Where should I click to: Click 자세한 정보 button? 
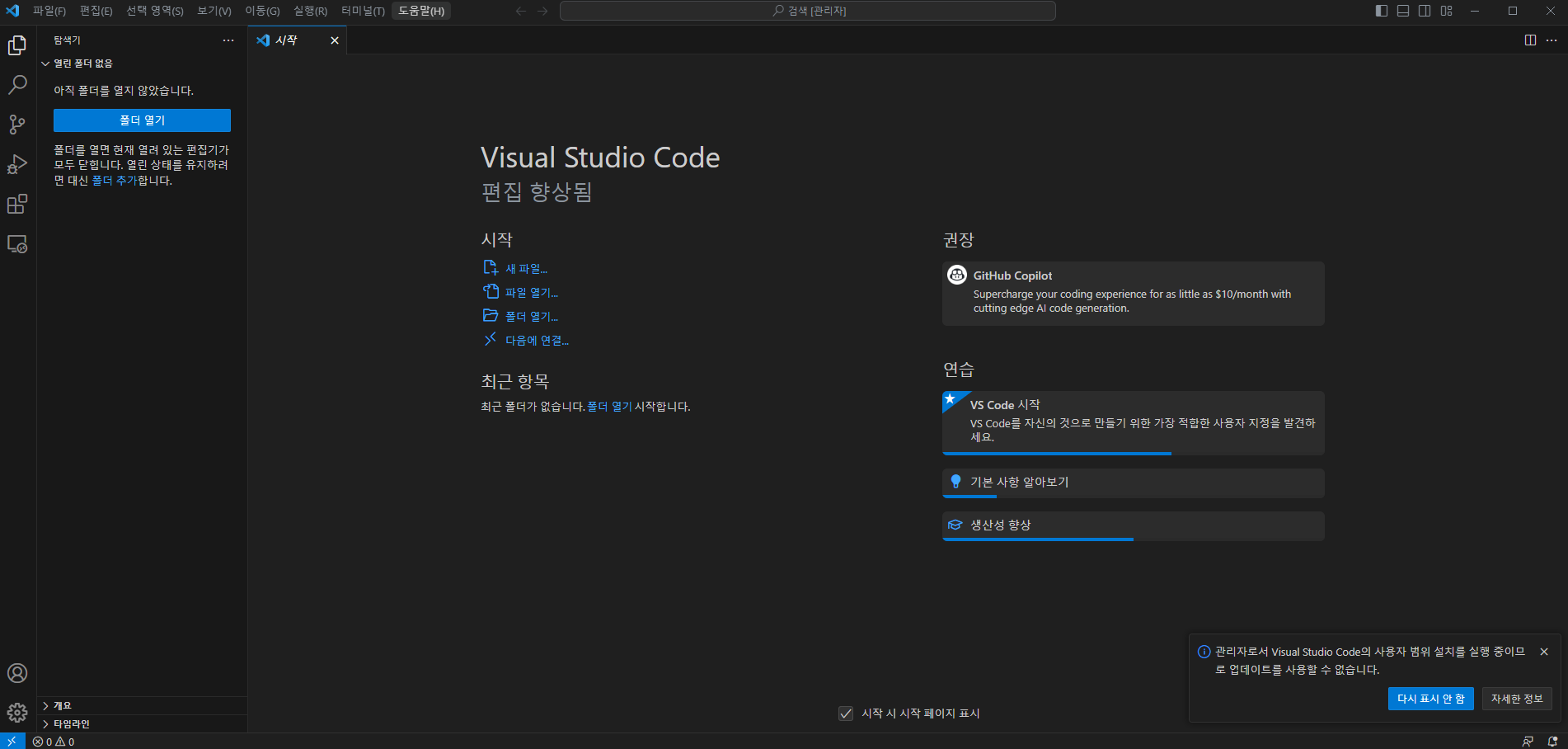click(1517, 699)
